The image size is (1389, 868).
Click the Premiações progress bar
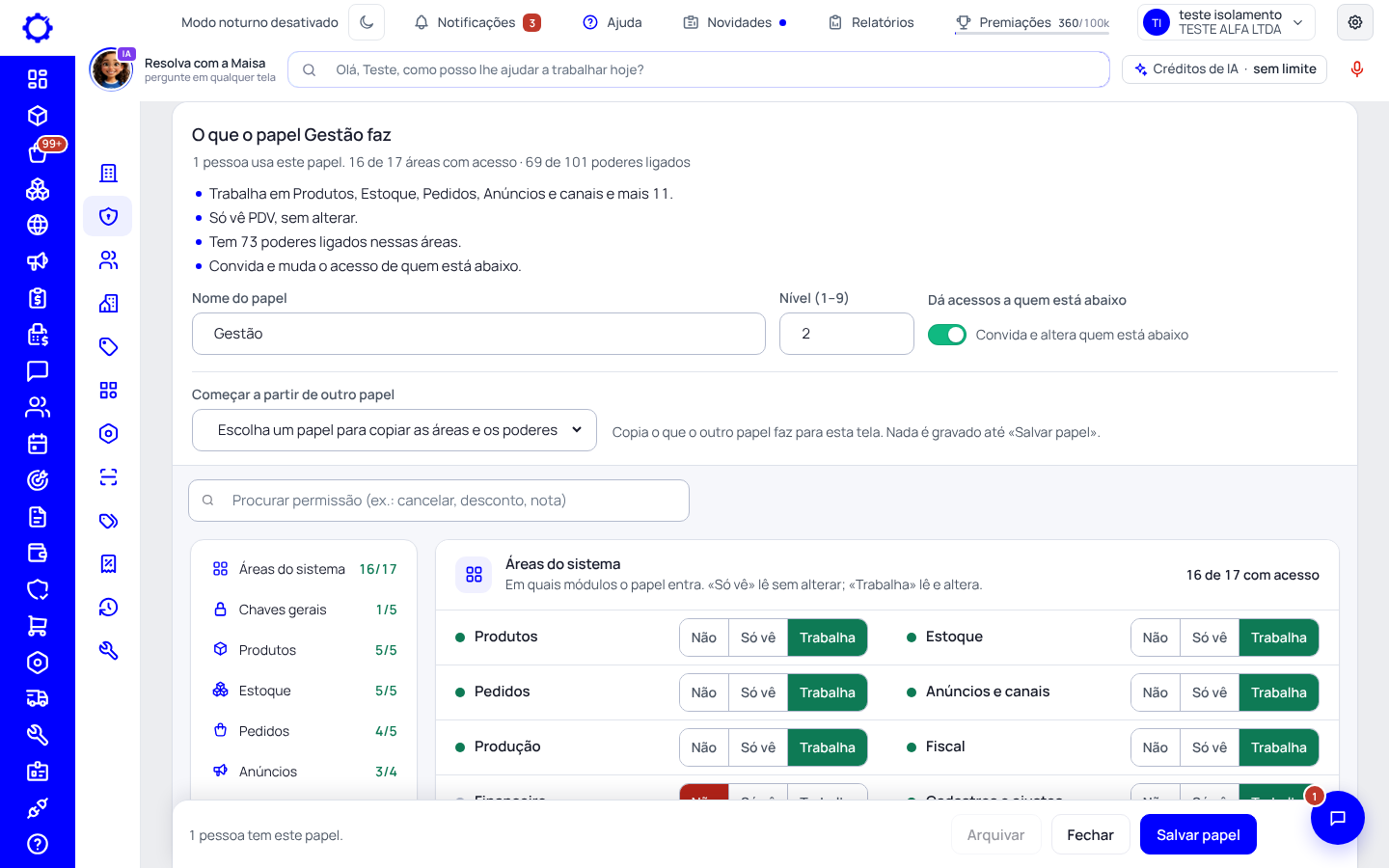pyautogui.click(x=1032, y=33)
